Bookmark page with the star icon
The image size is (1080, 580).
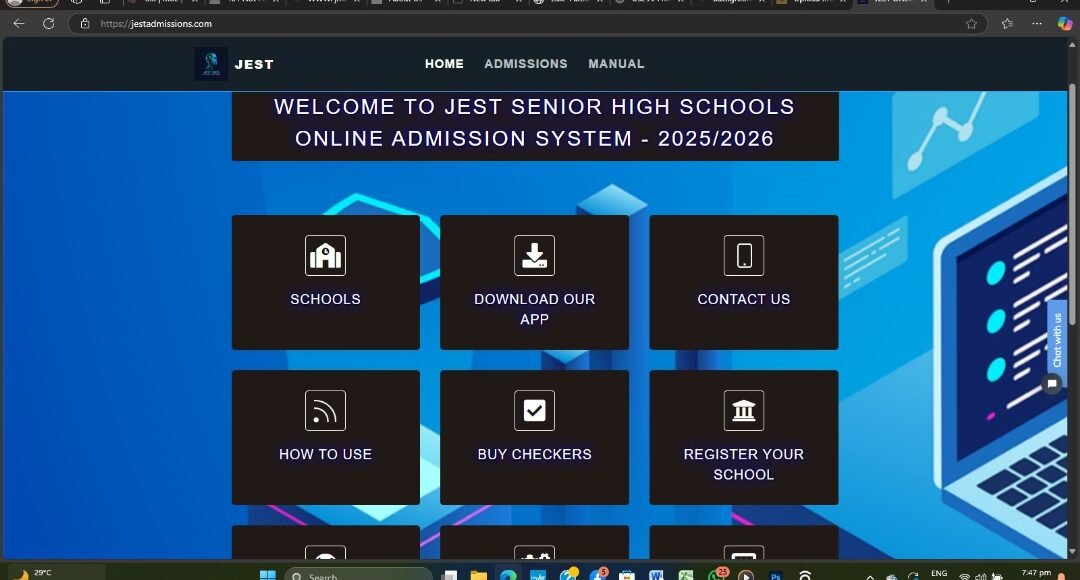click(x=971, y=24)
